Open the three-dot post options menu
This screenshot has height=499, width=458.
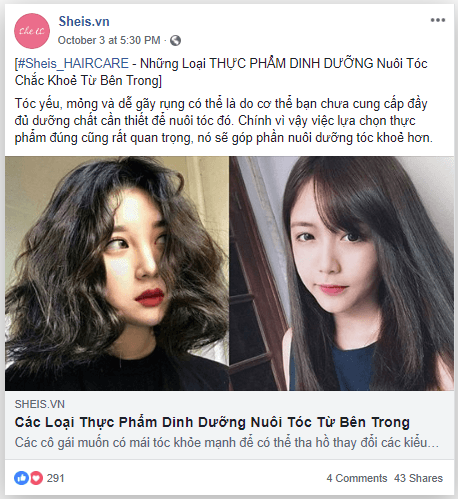pos(438,20)
